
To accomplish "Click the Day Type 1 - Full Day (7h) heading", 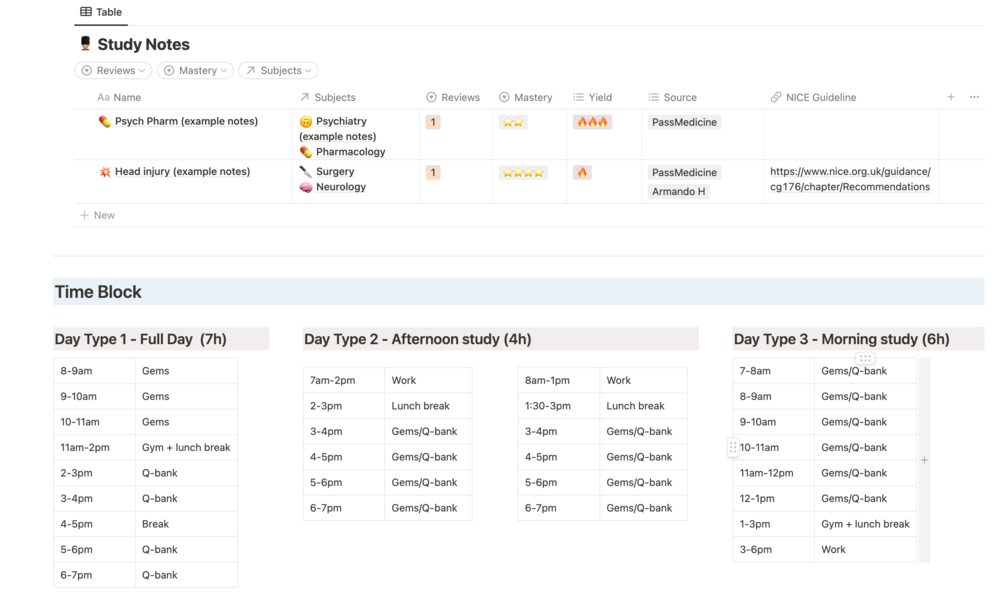I will pyautogui.click(x=140, y=339).
